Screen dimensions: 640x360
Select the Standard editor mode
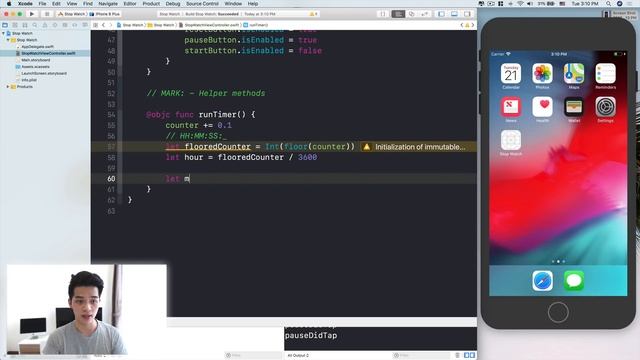pyautogui.click(x=398, y=14)
